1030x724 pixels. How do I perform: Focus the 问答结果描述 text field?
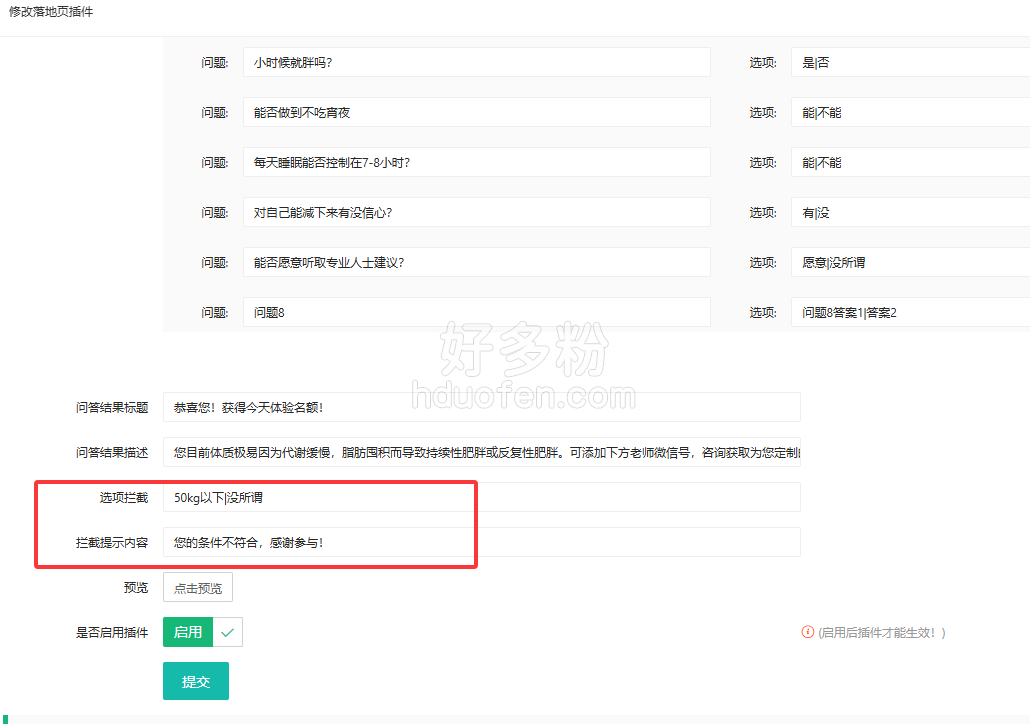tap(481, 452)
